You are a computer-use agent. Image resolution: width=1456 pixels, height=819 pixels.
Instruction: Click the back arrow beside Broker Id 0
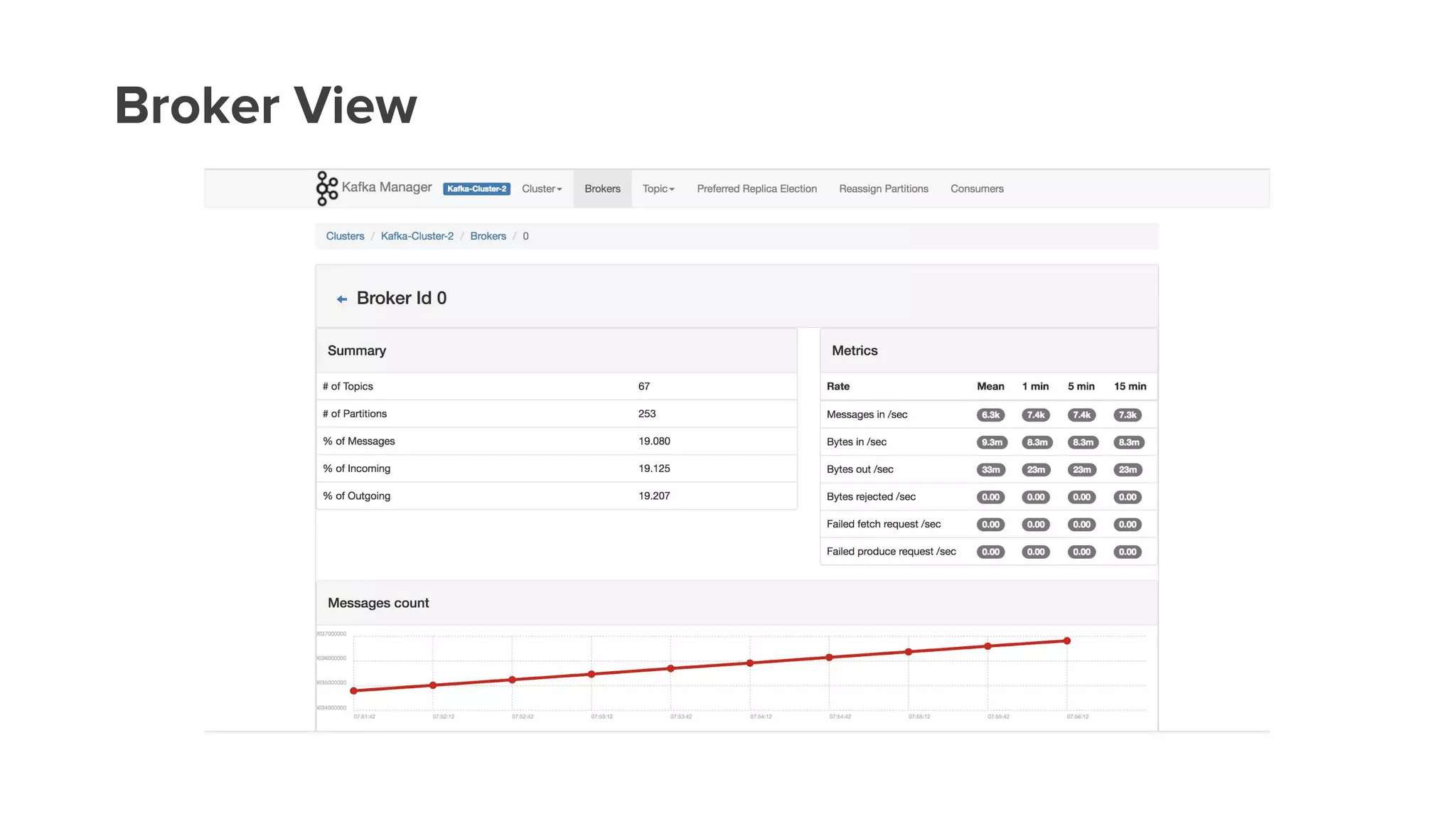click(x=342, y=299)
